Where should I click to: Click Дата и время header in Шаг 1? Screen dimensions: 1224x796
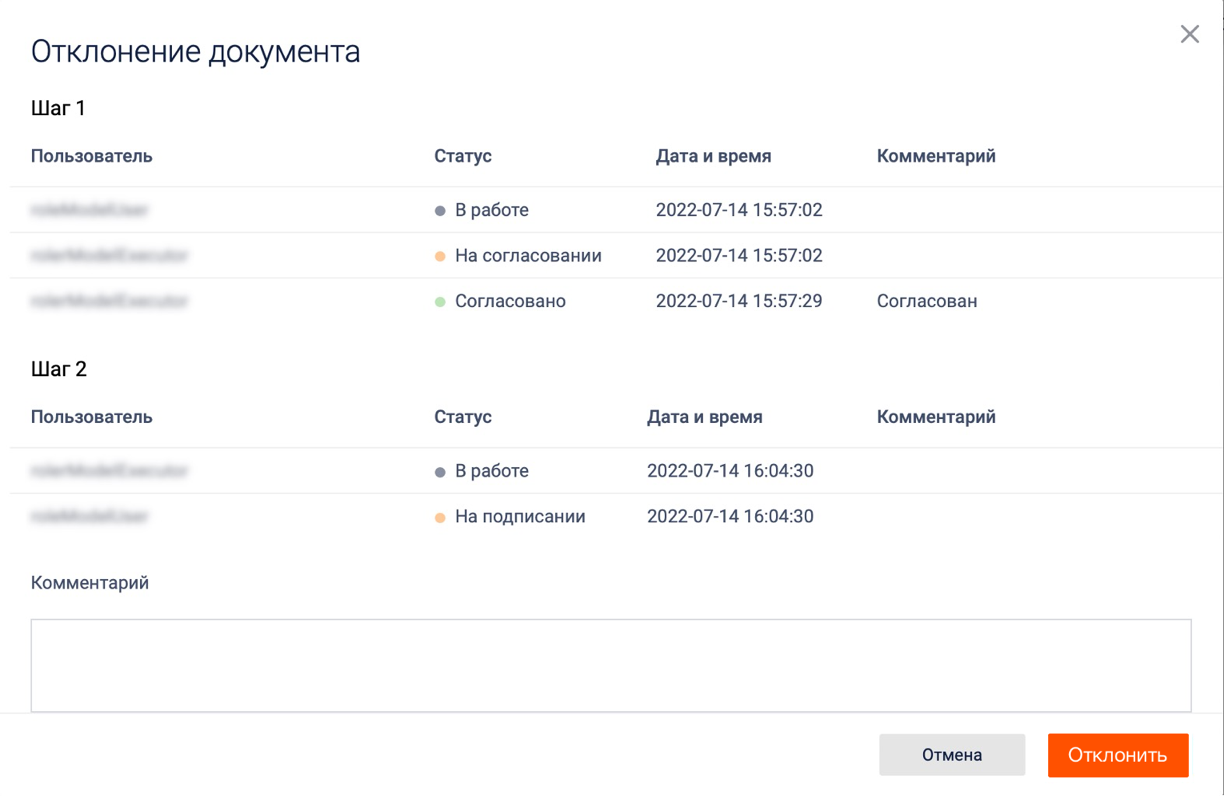pyautogui.click(x=713, y=156)
